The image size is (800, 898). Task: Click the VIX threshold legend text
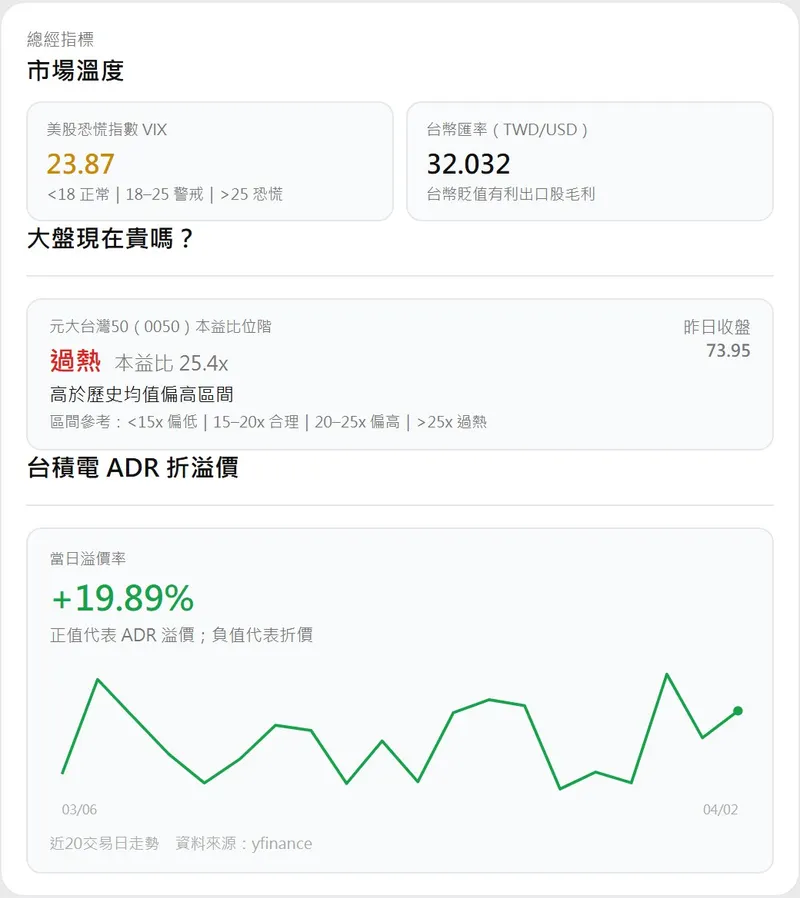point(165,194)
